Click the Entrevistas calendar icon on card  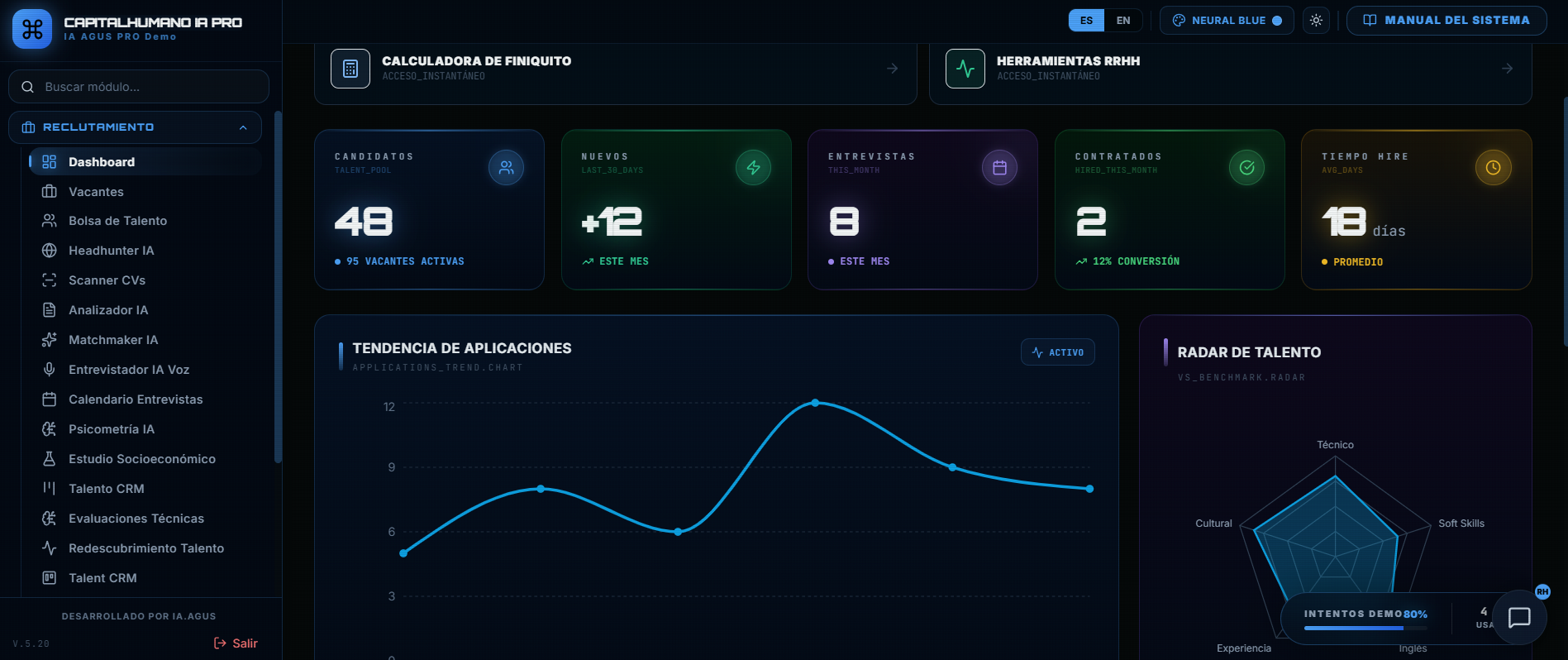pos(1000,168)
